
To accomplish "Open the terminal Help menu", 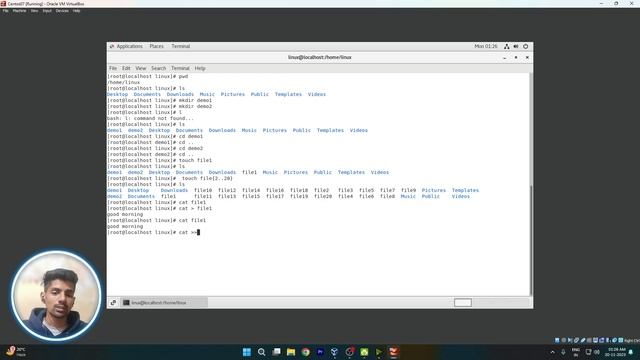I will (x=200, y=68).
